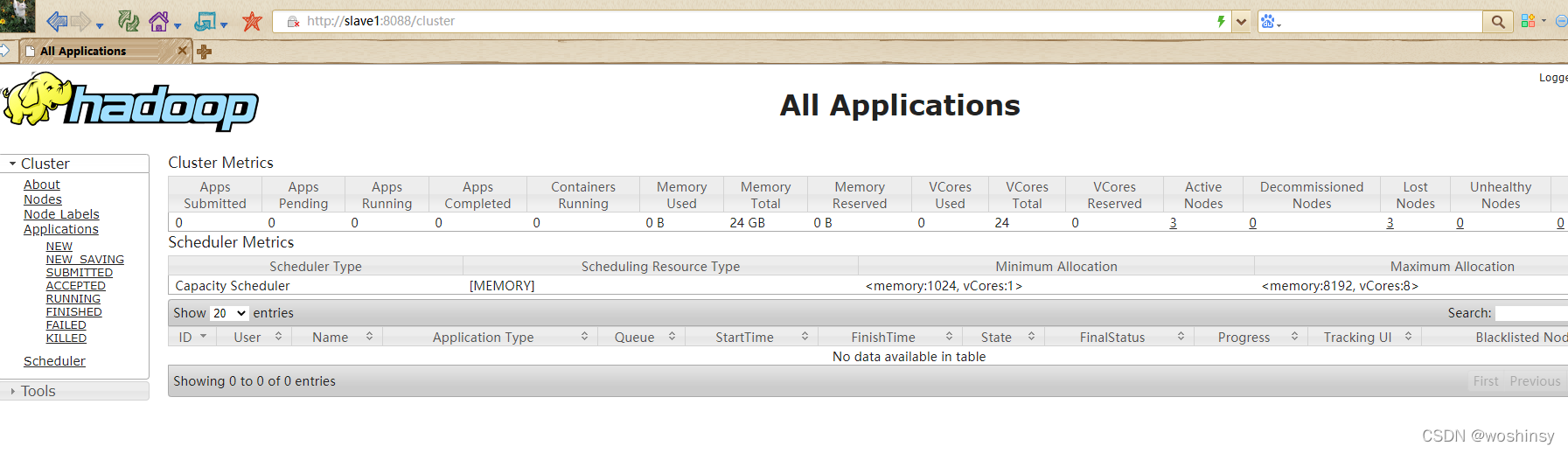Click the green lightning speed-mode icon
The height and width of the screenshot is (453, 1568).
click(x=1221, y=21)
